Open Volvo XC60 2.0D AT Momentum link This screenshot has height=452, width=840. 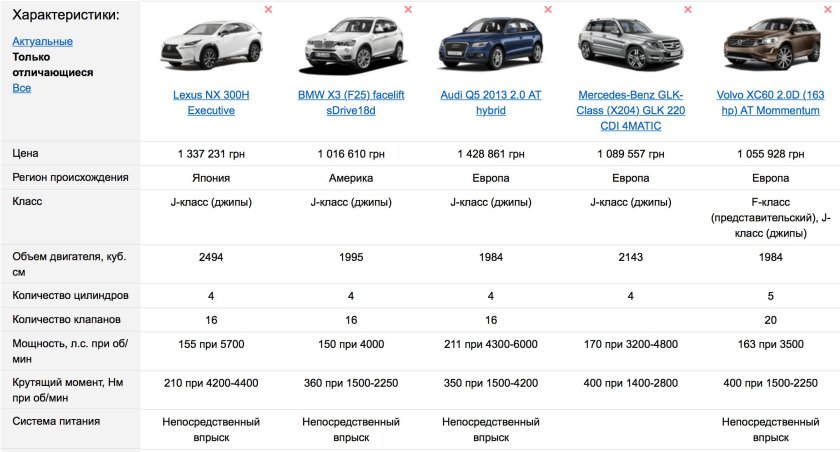pyautogui.click(x=771, y=103)
